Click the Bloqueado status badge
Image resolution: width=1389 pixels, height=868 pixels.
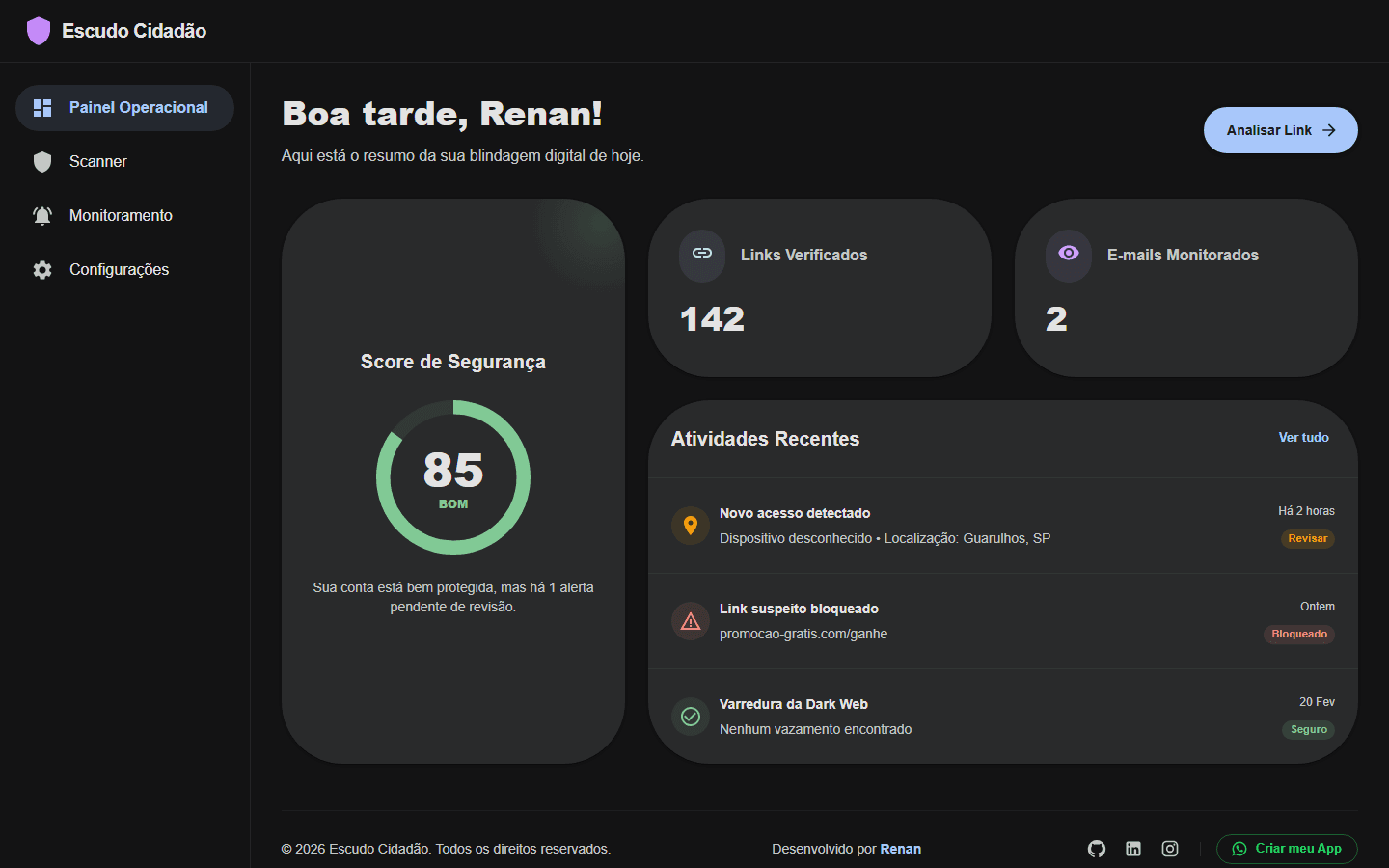(x=1299, y=635)
